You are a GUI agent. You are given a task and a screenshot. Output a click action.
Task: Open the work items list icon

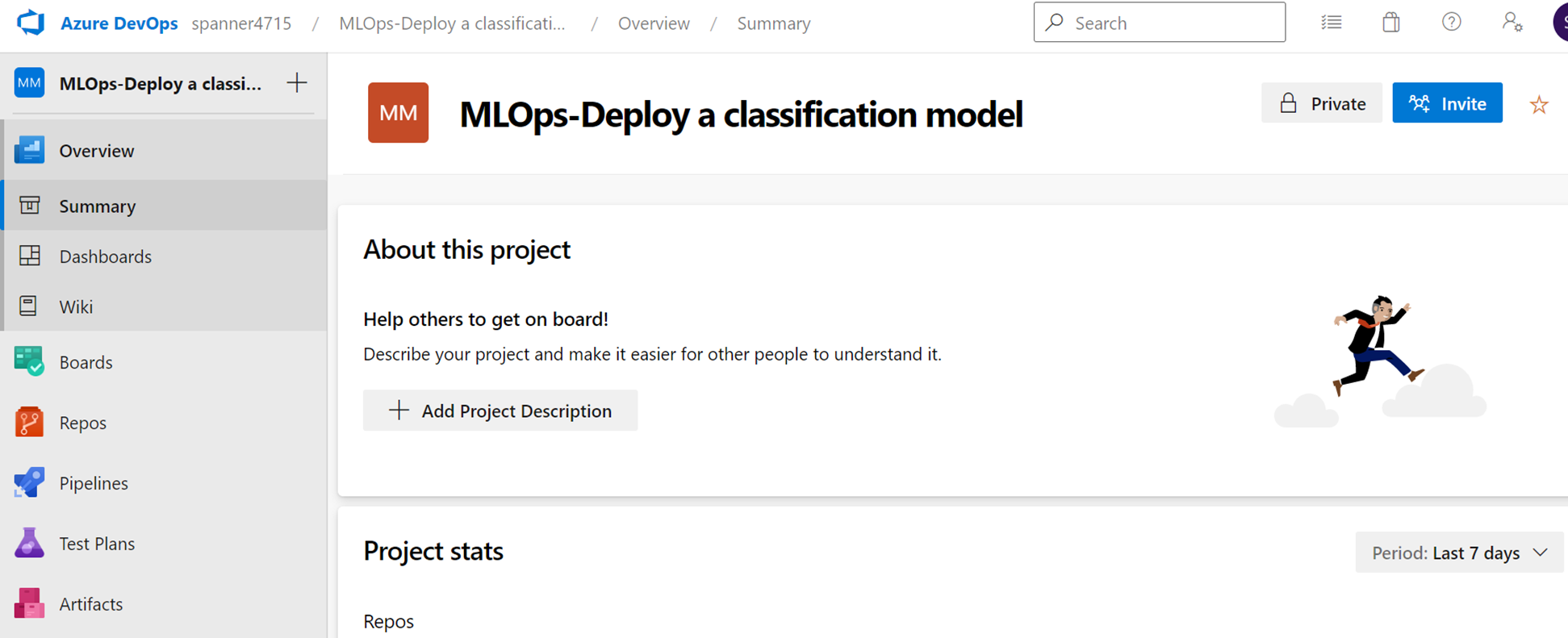click(x=1332, y=23)
